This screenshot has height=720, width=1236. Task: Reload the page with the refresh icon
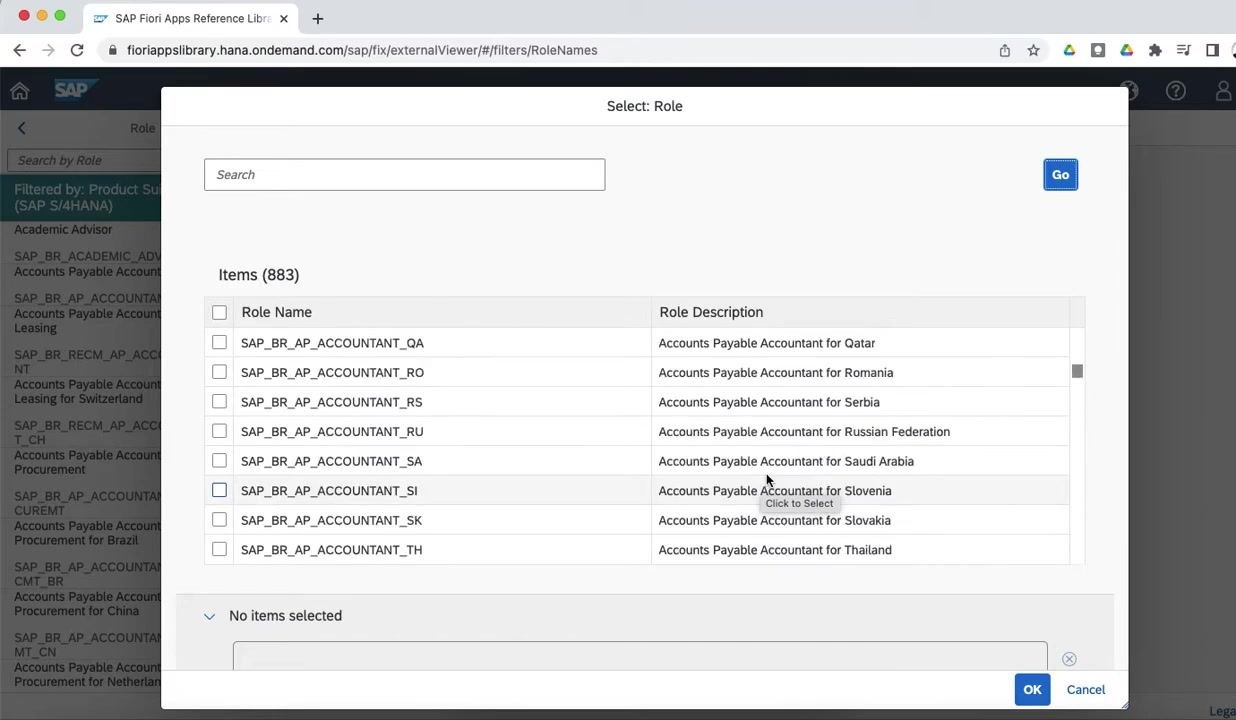click(77, 50)
